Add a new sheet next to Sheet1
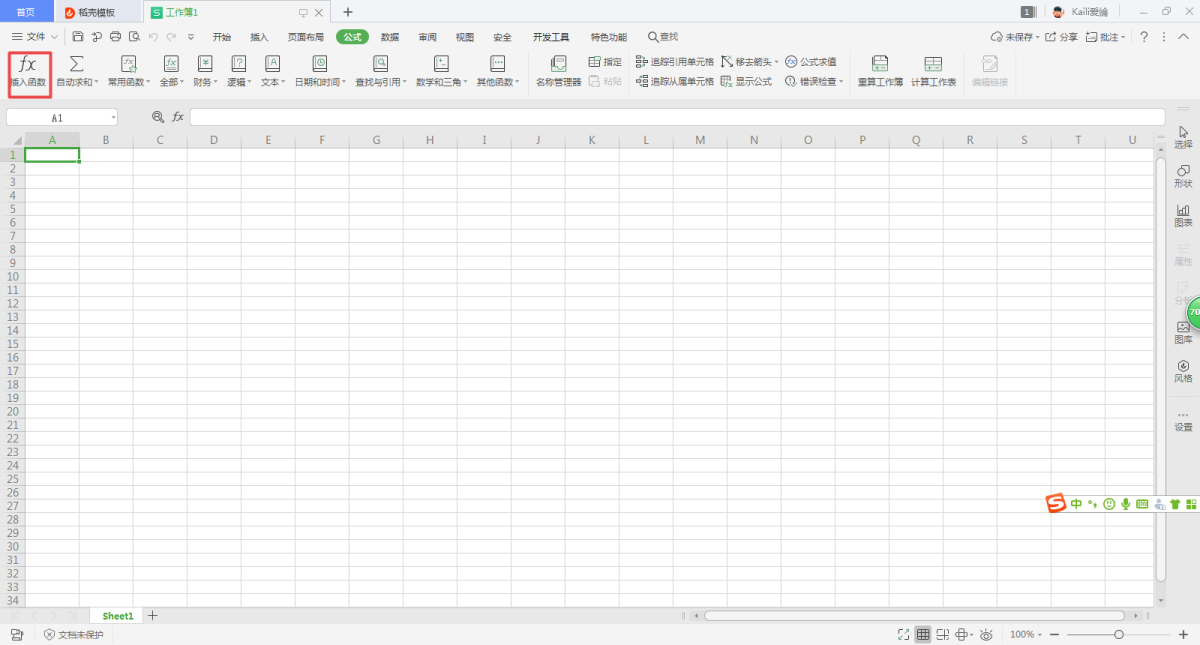1200x645 pixels. (x=153, y=616)
